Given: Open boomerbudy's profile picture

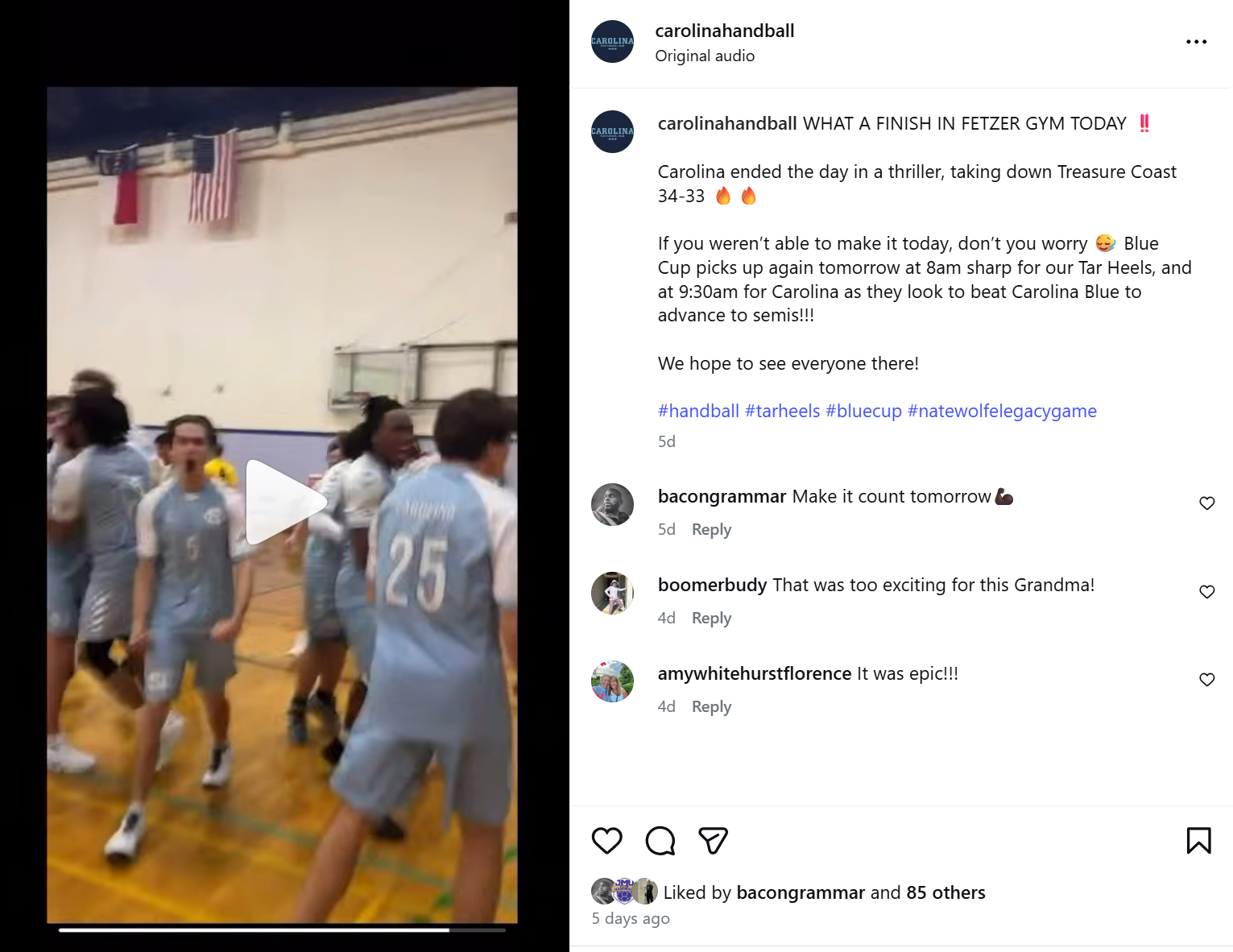Looking at the screenshot, I should pos(612,594).
